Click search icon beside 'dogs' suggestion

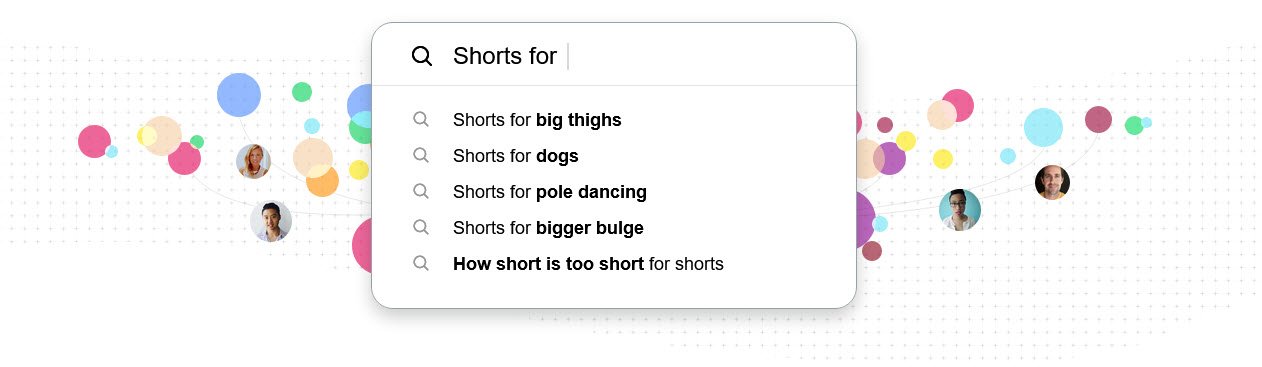(x=421, y=155)
